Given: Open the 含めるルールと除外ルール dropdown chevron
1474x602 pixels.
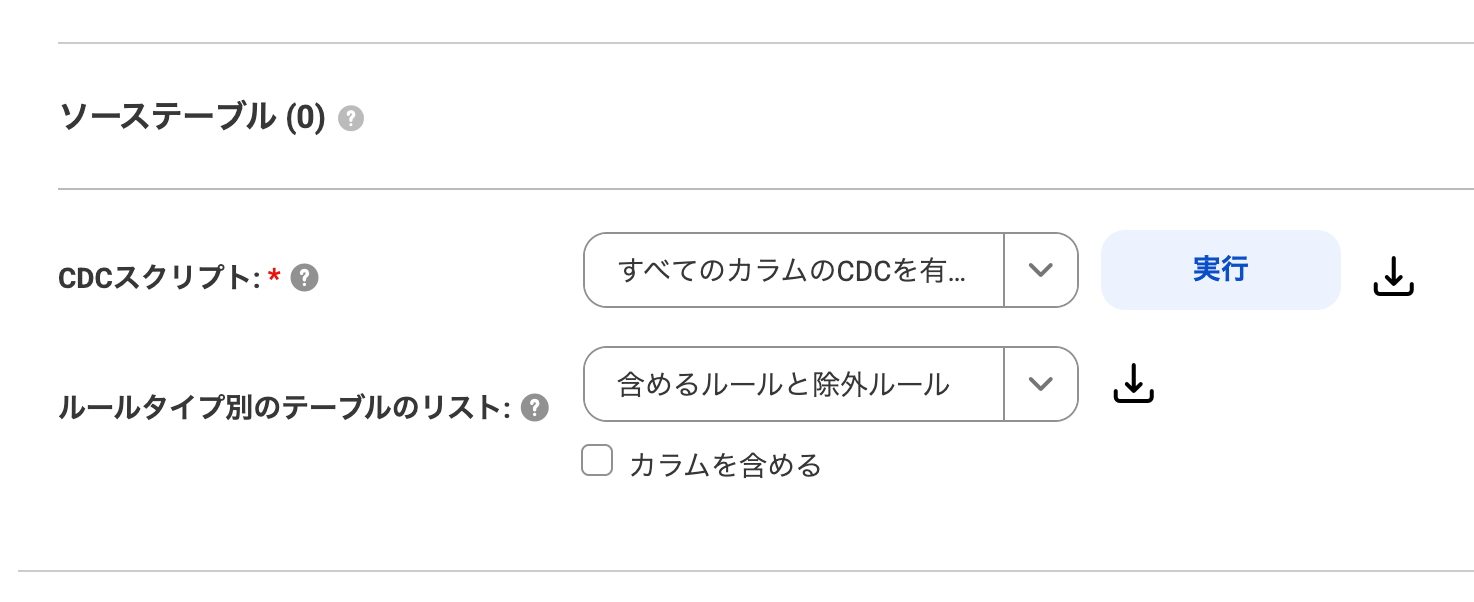Looking at the screenshot, I should tap(1041, 384).
